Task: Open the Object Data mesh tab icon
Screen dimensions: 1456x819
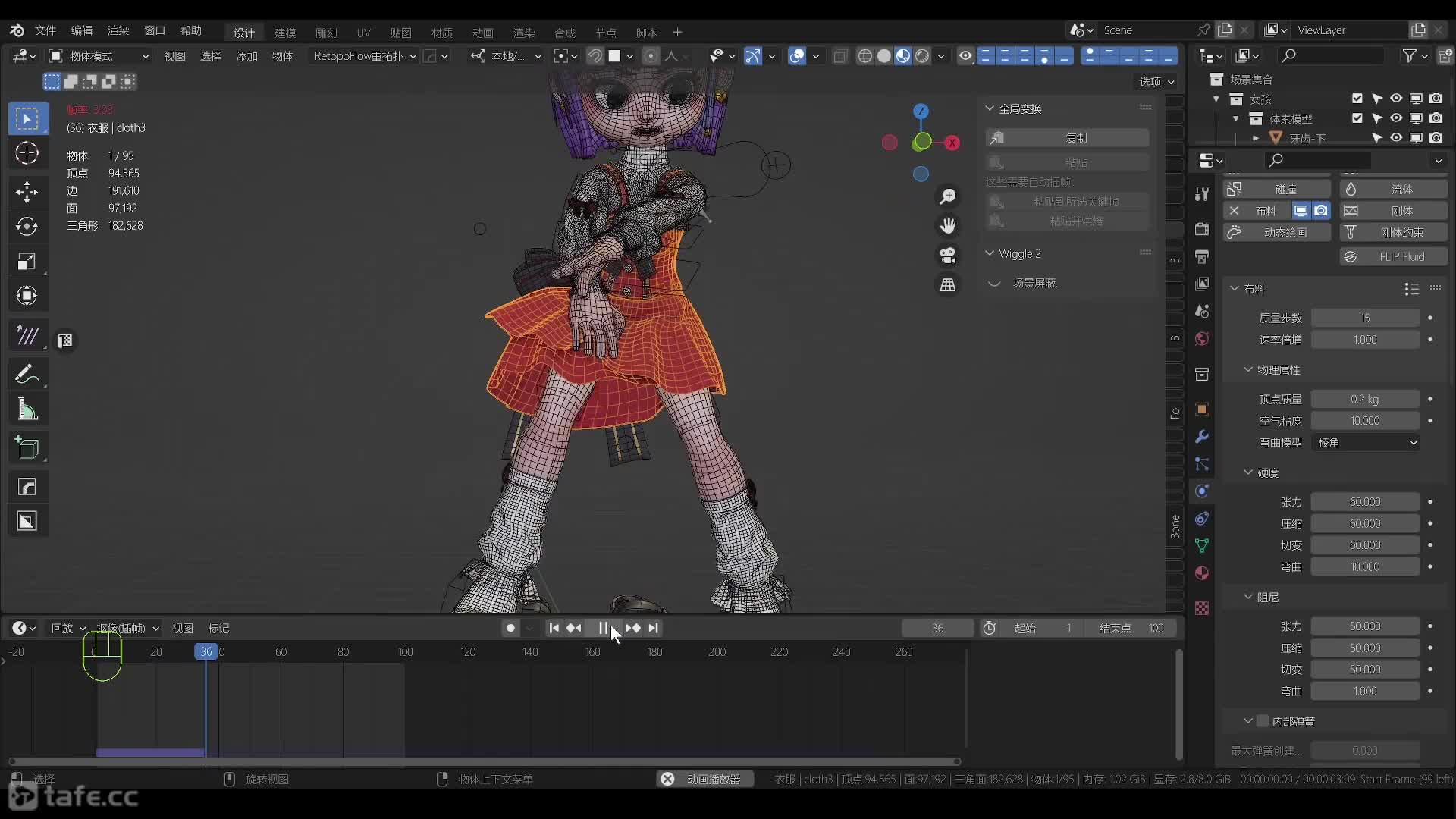Action: [1202, 545]
